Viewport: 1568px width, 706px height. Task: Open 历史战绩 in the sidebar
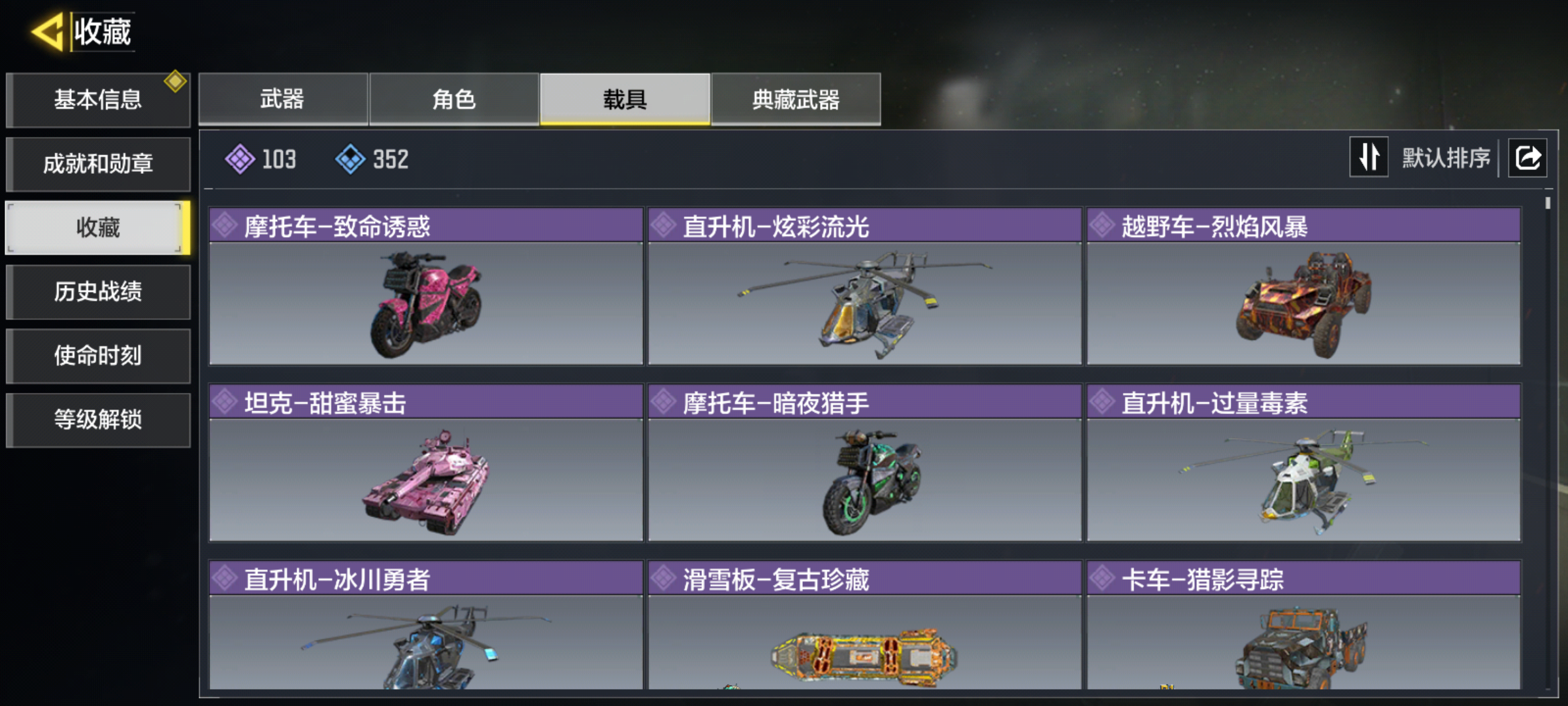click(x=98, y=292)
